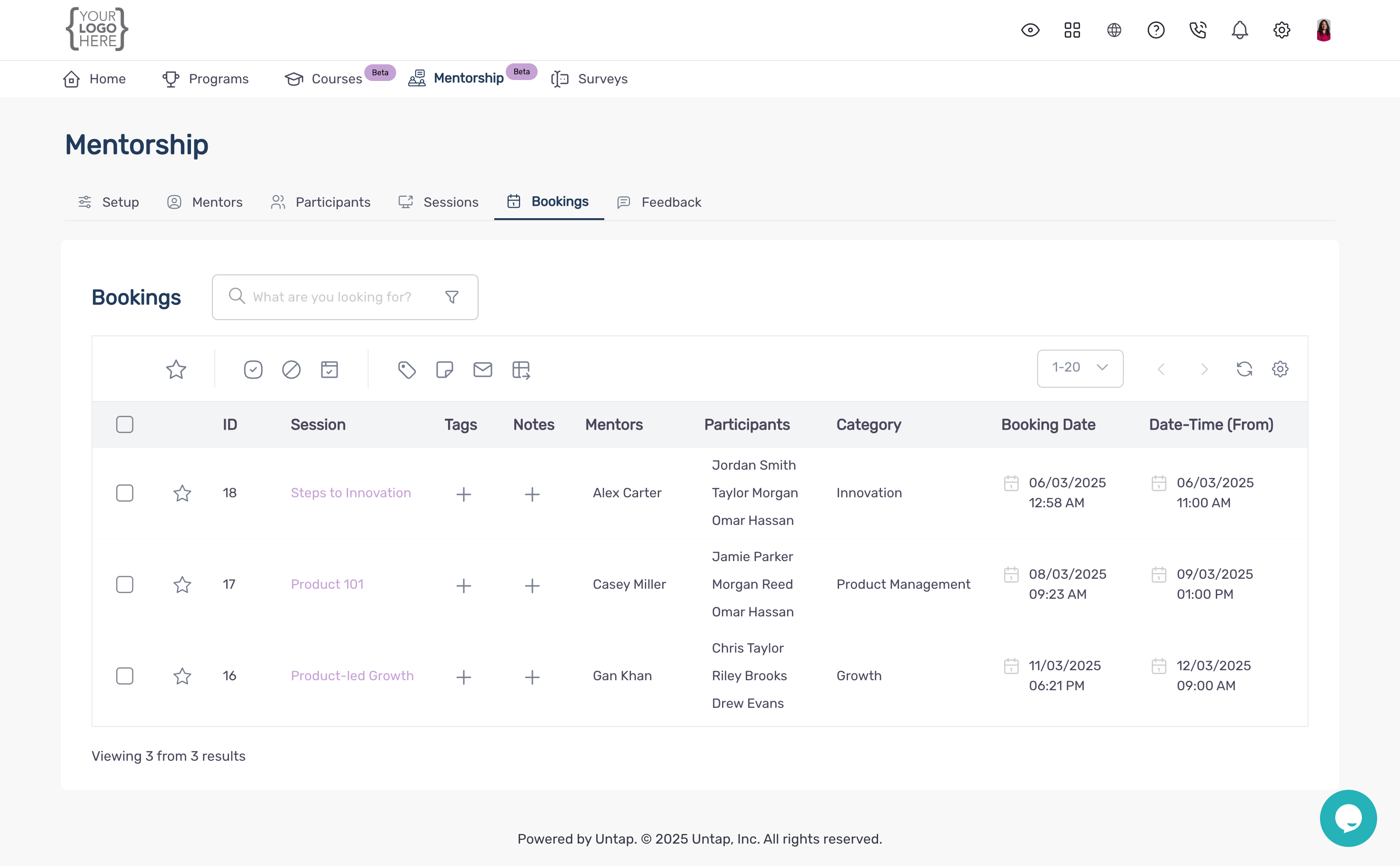Open the send email icon
1400x866 pixels.
[483, 370]
